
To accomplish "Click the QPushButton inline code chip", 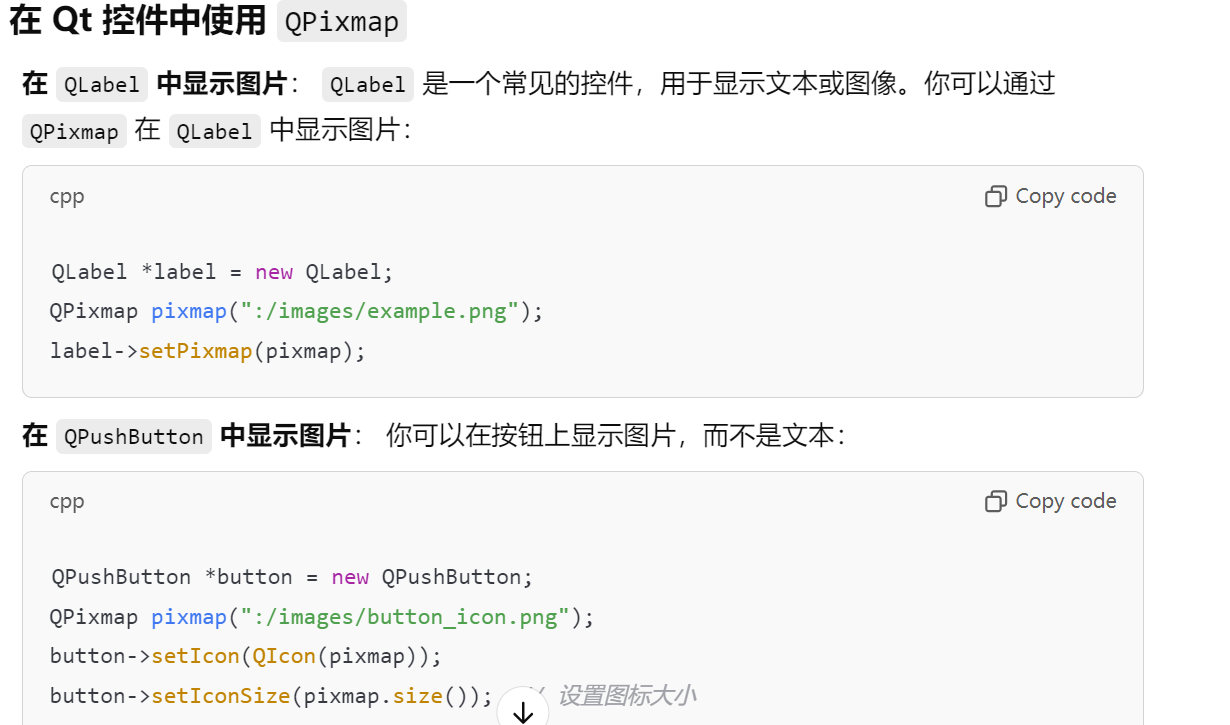I will [x=134, y=437].
